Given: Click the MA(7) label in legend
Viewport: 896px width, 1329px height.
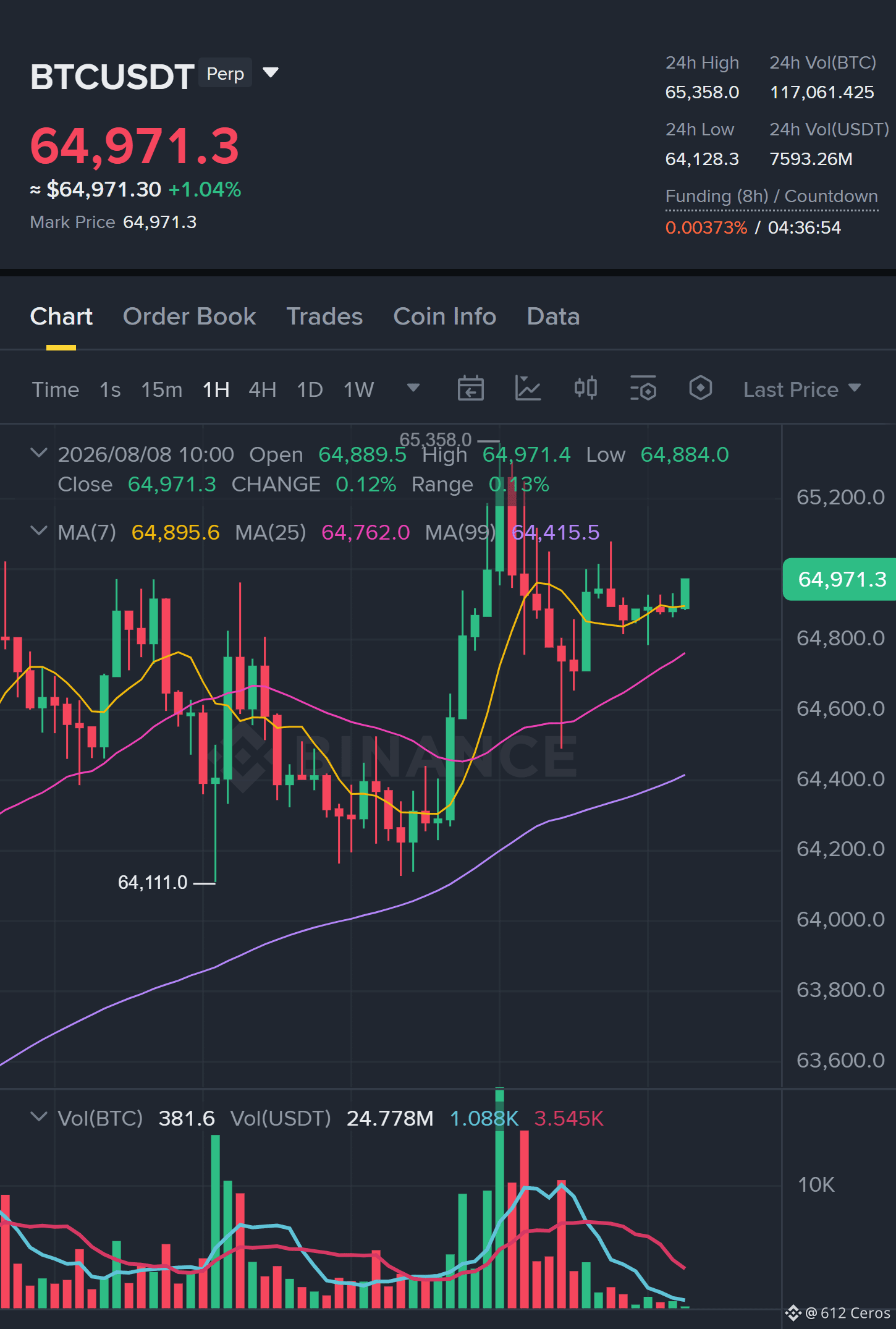Looking at the screenshot, I should [x=87, y=532].
